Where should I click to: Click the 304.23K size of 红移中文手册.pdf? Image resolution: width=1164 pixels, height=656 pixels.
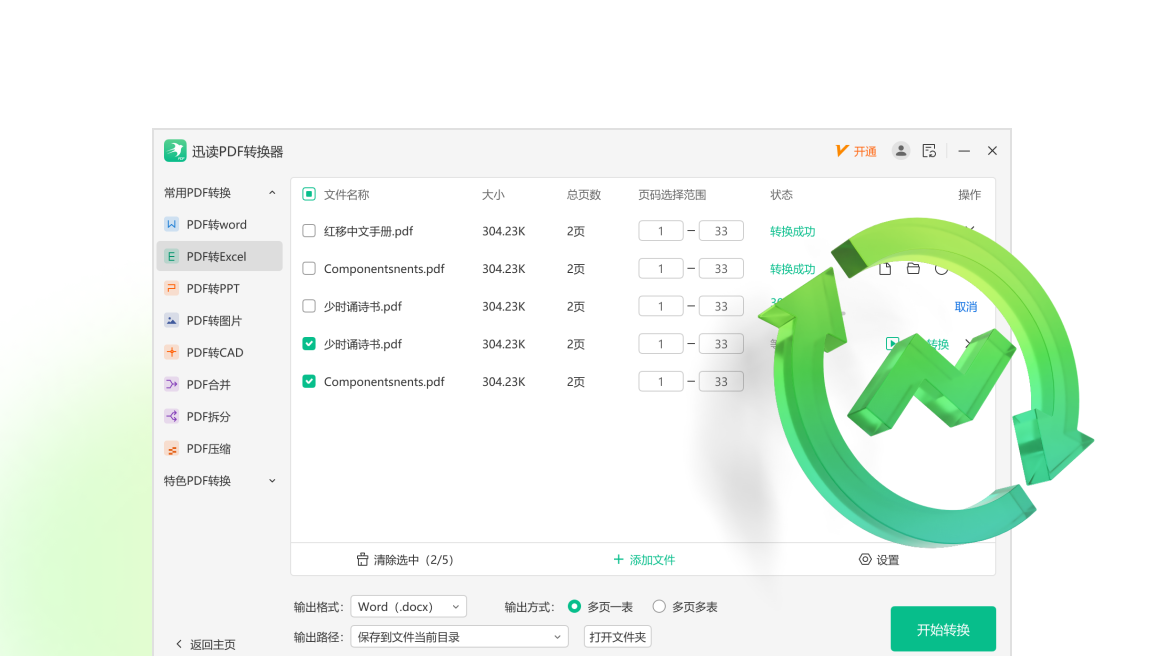(x=503, y=231)
